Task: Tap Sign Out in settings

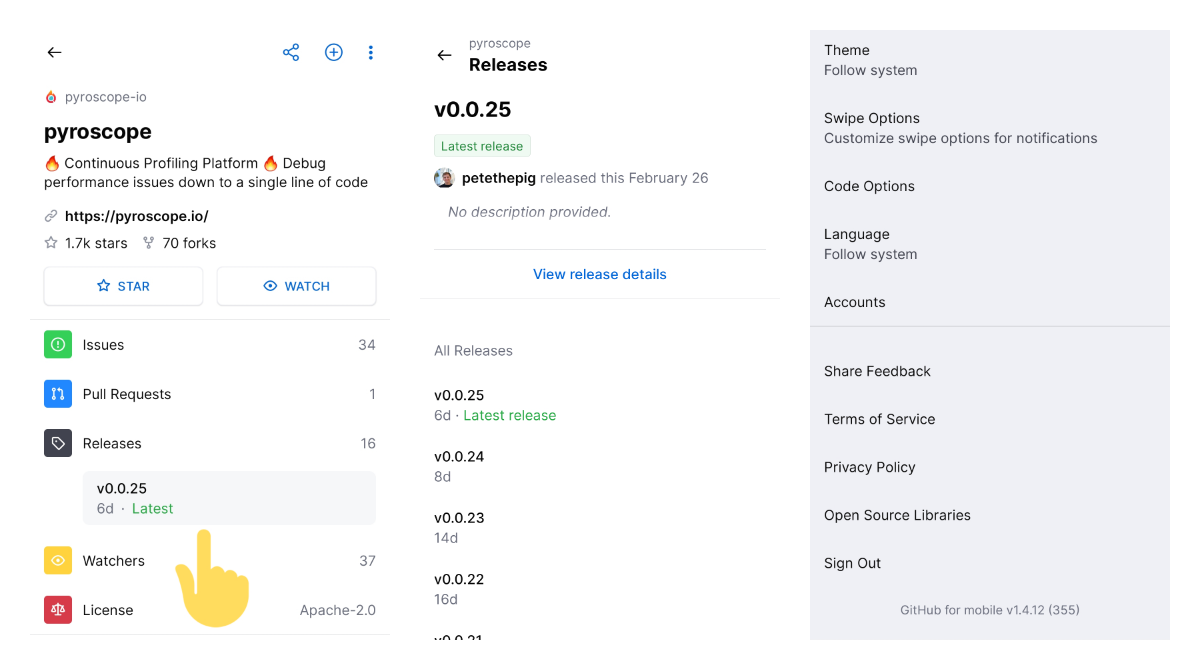Action: point(852,563)
